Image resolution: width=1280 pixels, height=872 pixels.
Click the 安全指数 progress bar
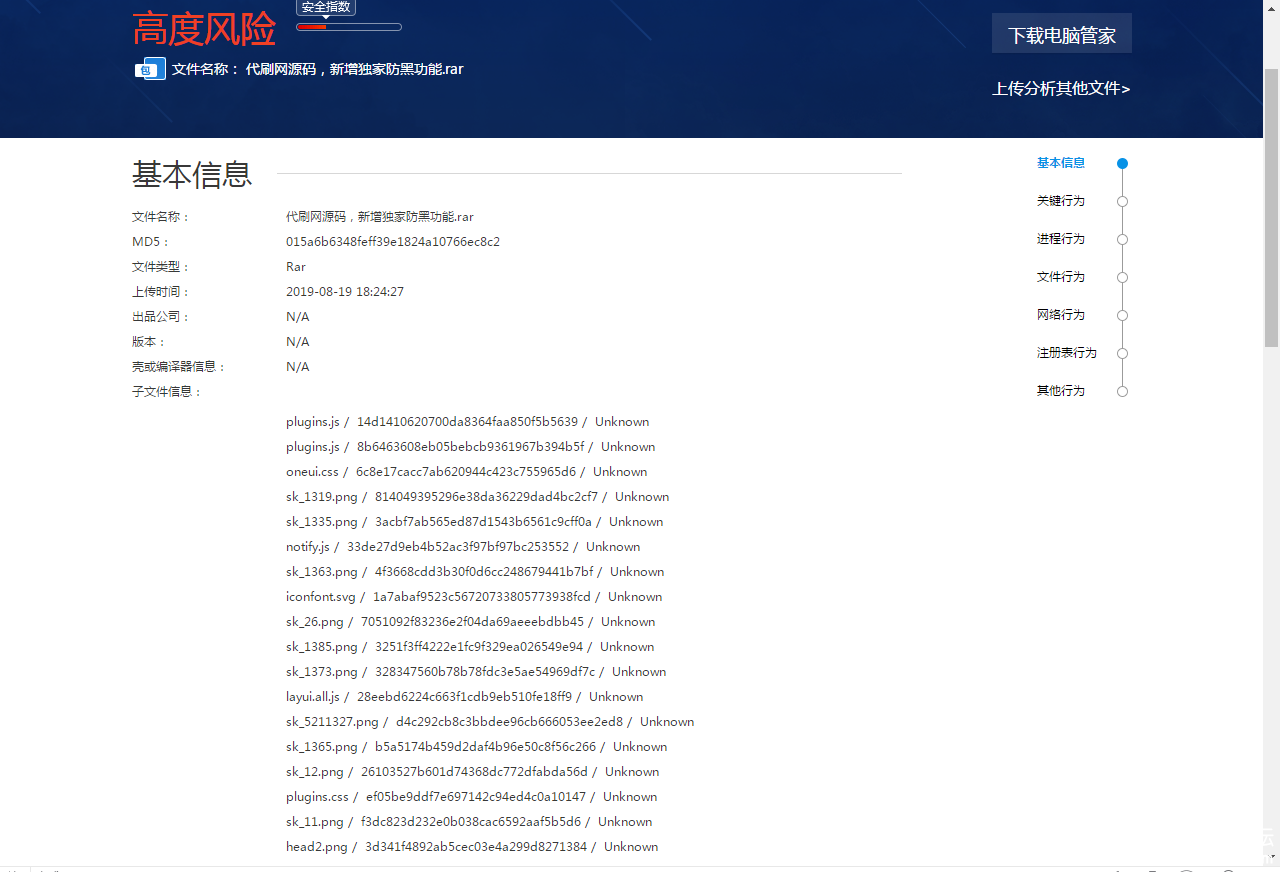(349, 27)
